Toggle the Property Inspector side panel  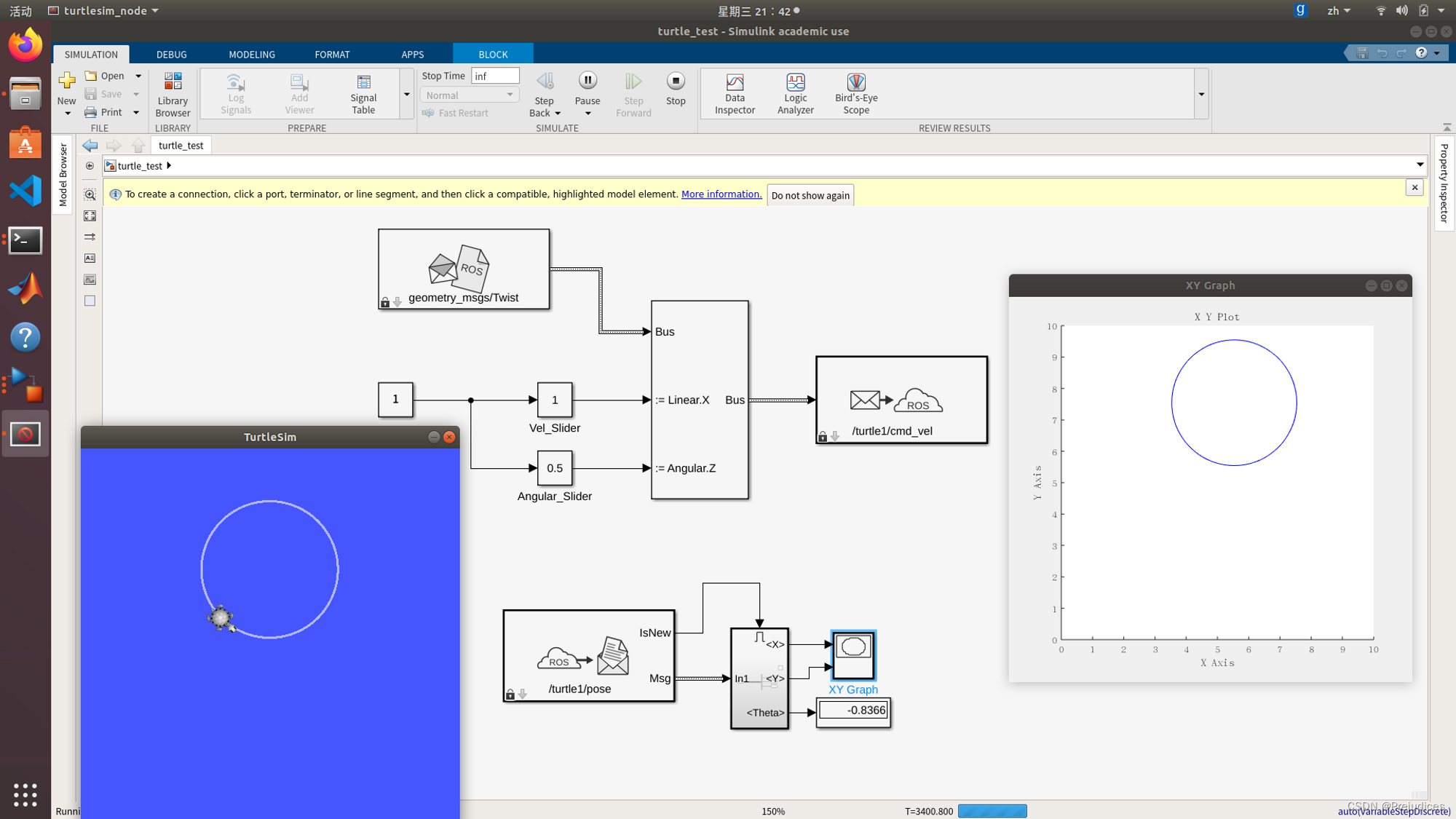pyautogui.click(x=1444, y=182)
